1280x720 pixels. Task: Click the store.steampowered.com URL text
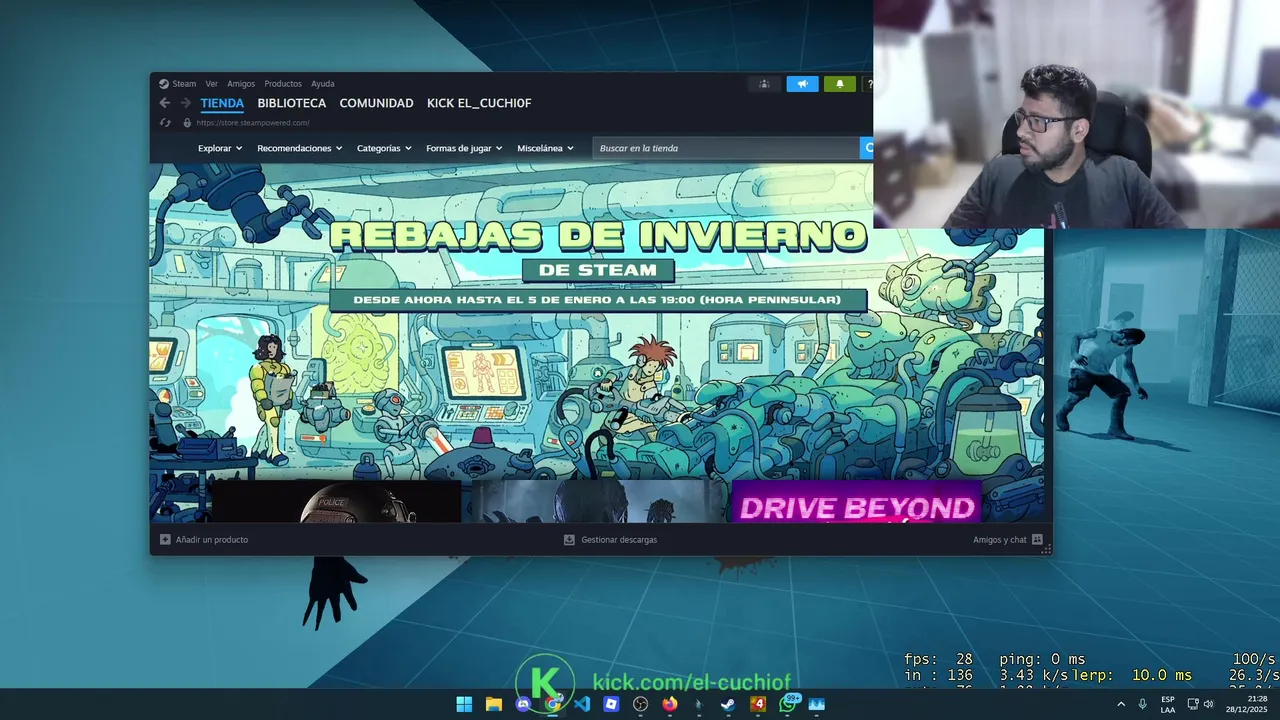(x=253, y=123)
